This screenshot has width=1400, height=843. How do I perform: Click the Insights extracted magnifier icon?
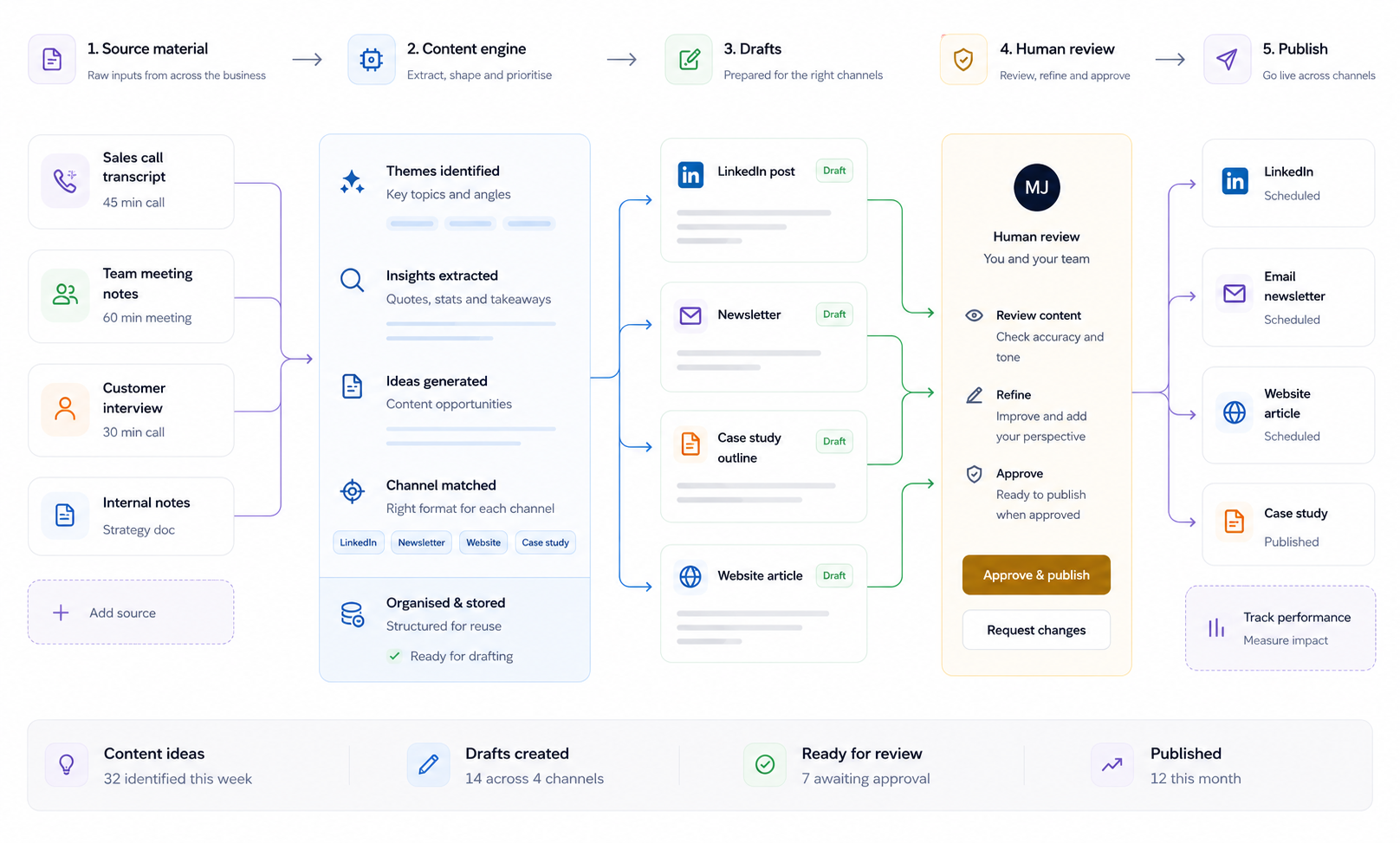(352, 280)
